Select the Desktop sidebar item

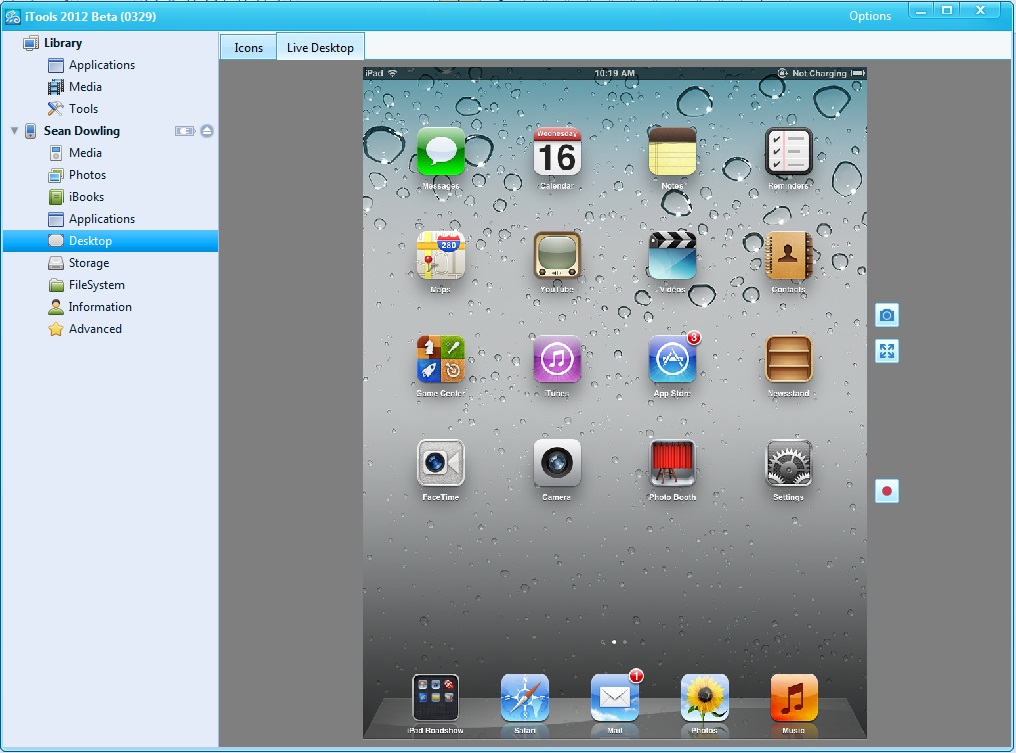click(110, 241)
